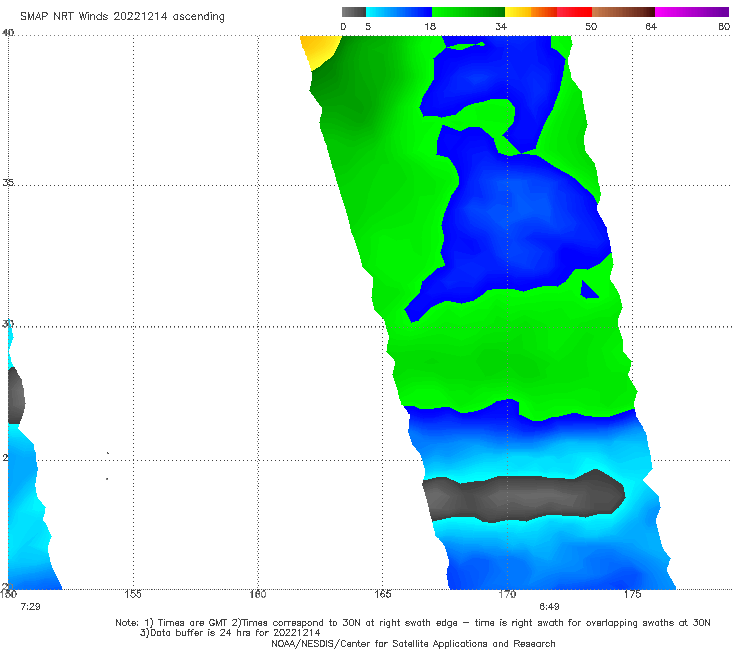This screenshot has width=740, height=650.
Task: Click the note line starting "Note: 1) Times are GMT"
Action: click(413, 623)
